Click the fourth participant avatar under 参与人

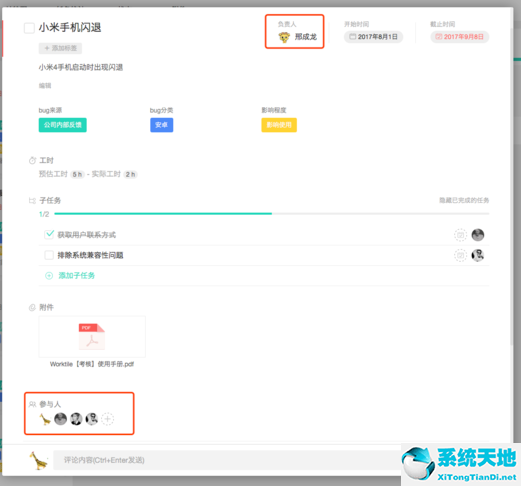point(92,419)
